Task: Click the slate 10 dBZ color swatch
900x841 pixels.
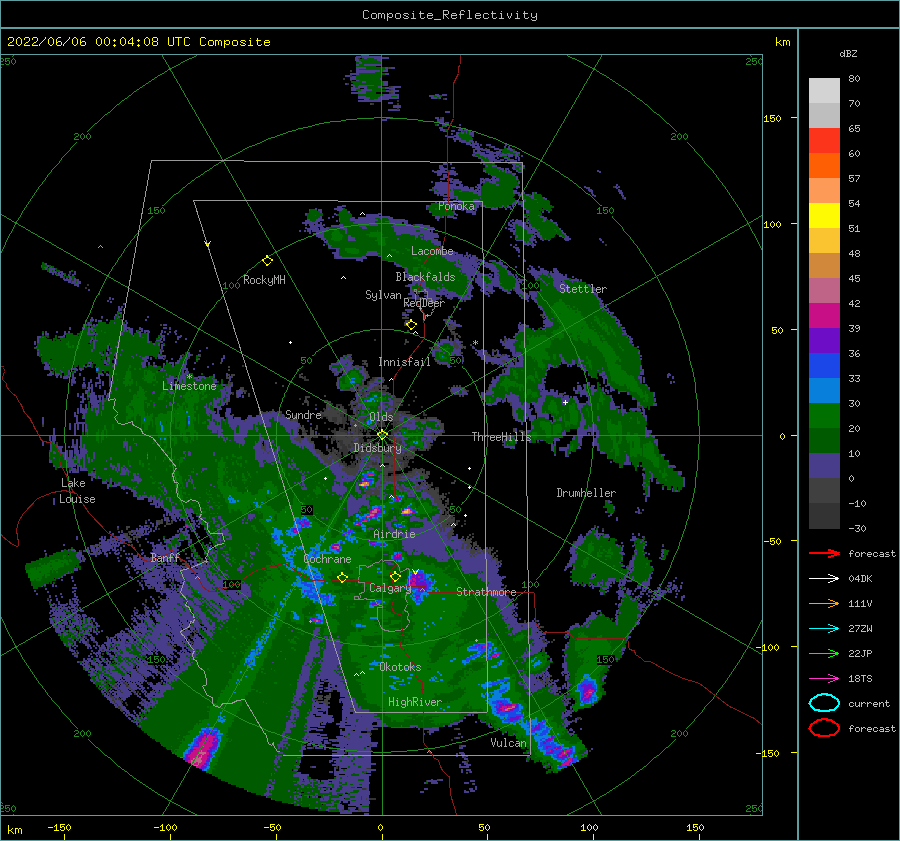Action: 824,466
